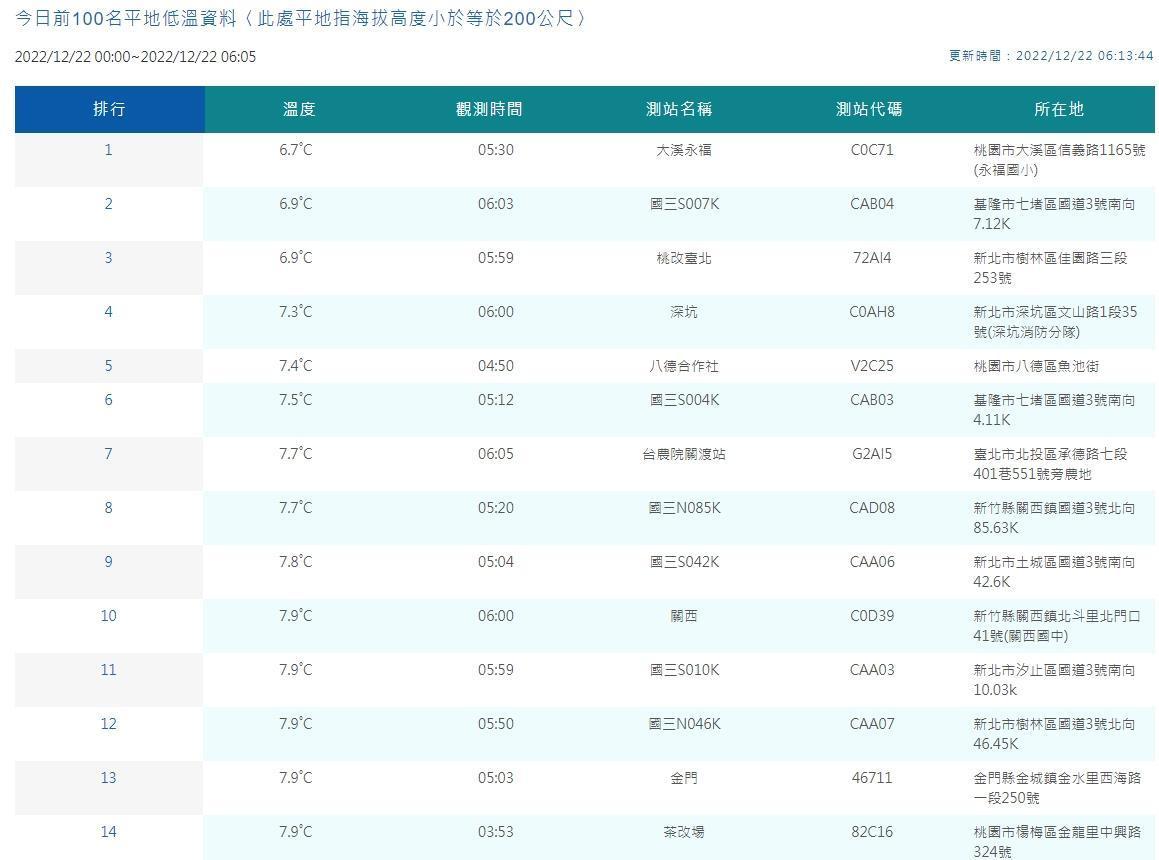This screenshot has width=1159, height=860.
Task: Select station name 關西
Action: tap(684, 616)
